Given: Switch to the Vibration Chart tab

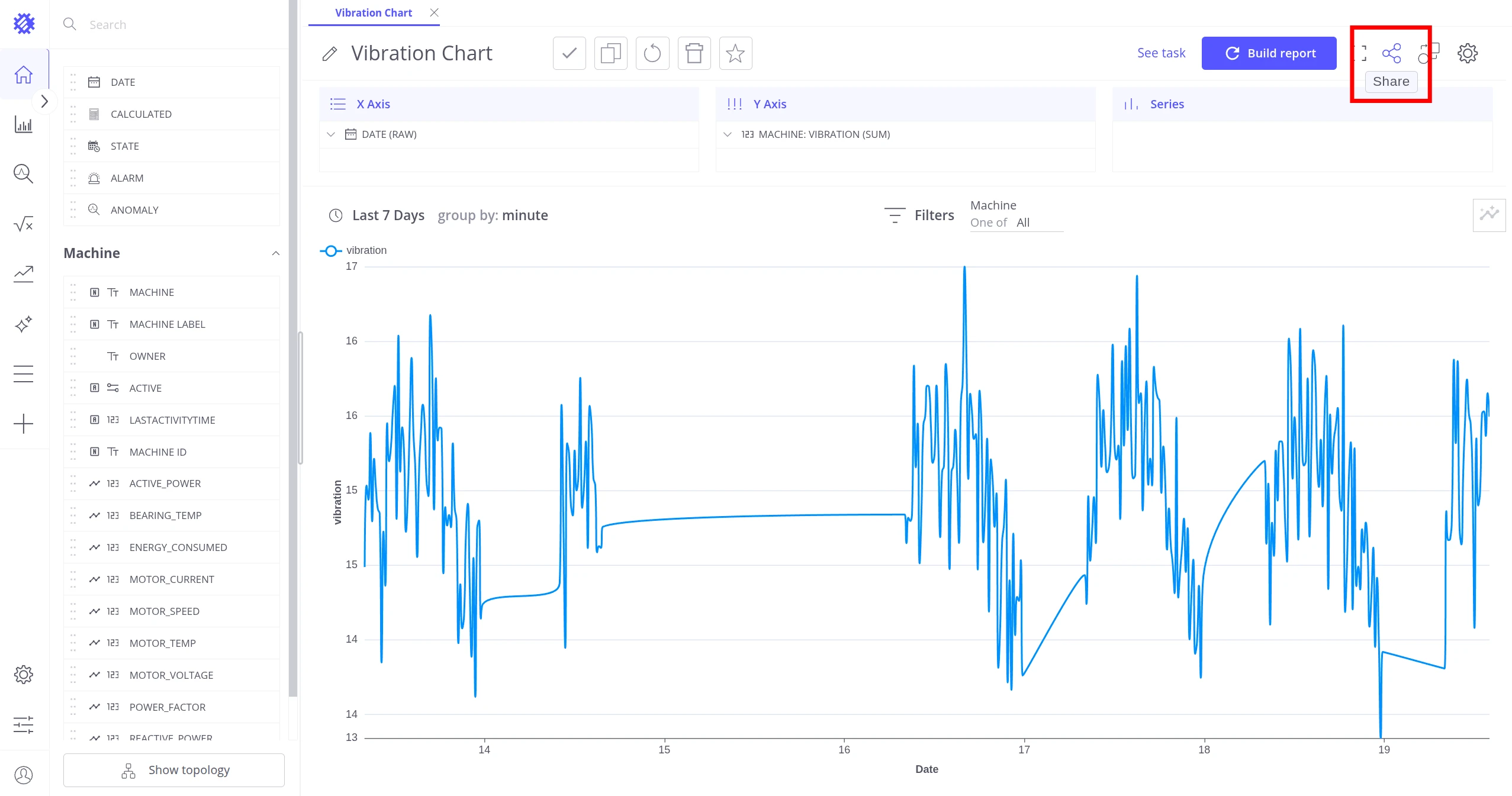Looking at the screenshot, I should (374, 12).
